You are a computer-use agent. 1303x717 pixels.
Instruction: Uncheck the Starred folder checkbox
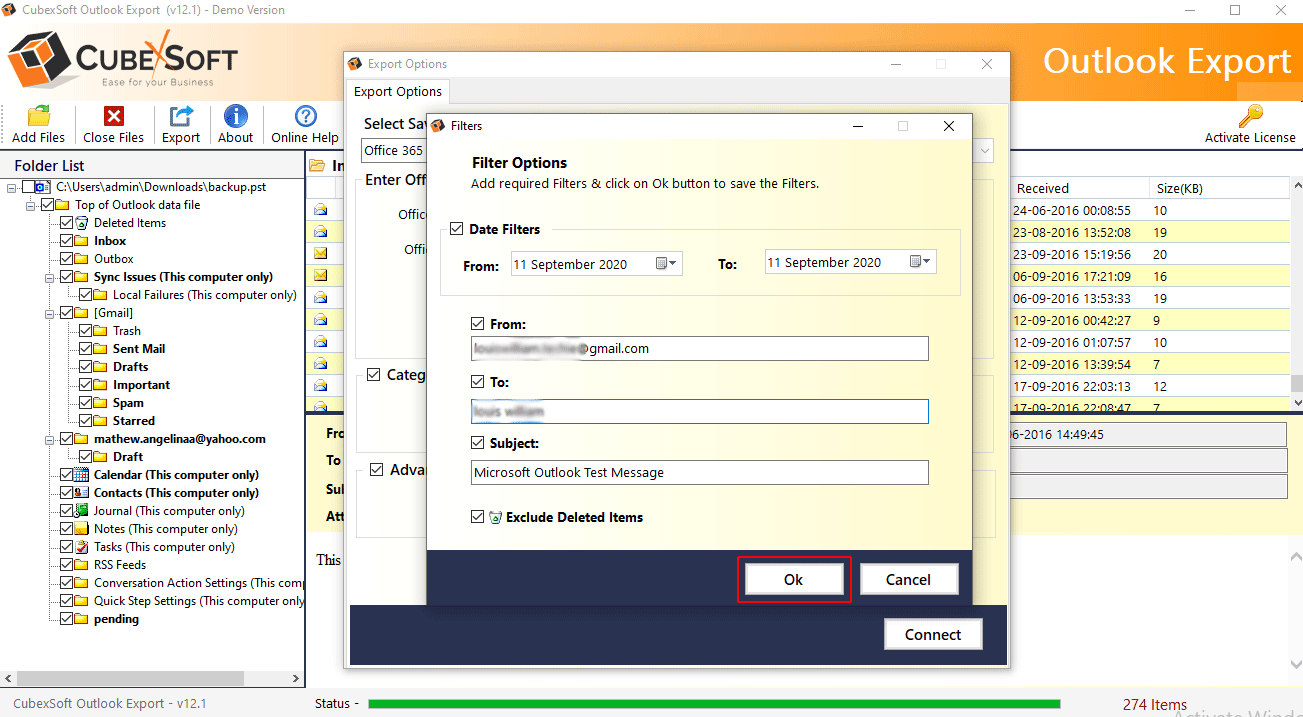85,421
